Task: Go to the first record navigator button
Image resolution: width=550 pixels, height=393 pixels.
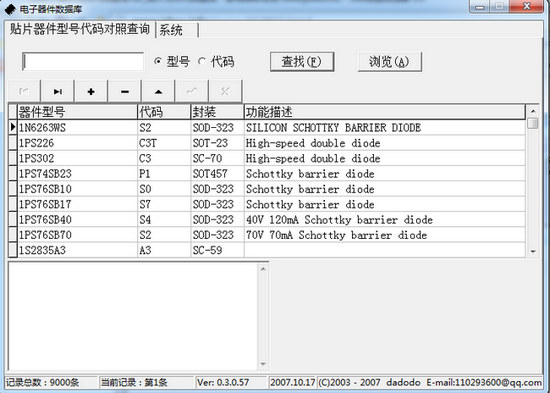Action: coord(24,91)
